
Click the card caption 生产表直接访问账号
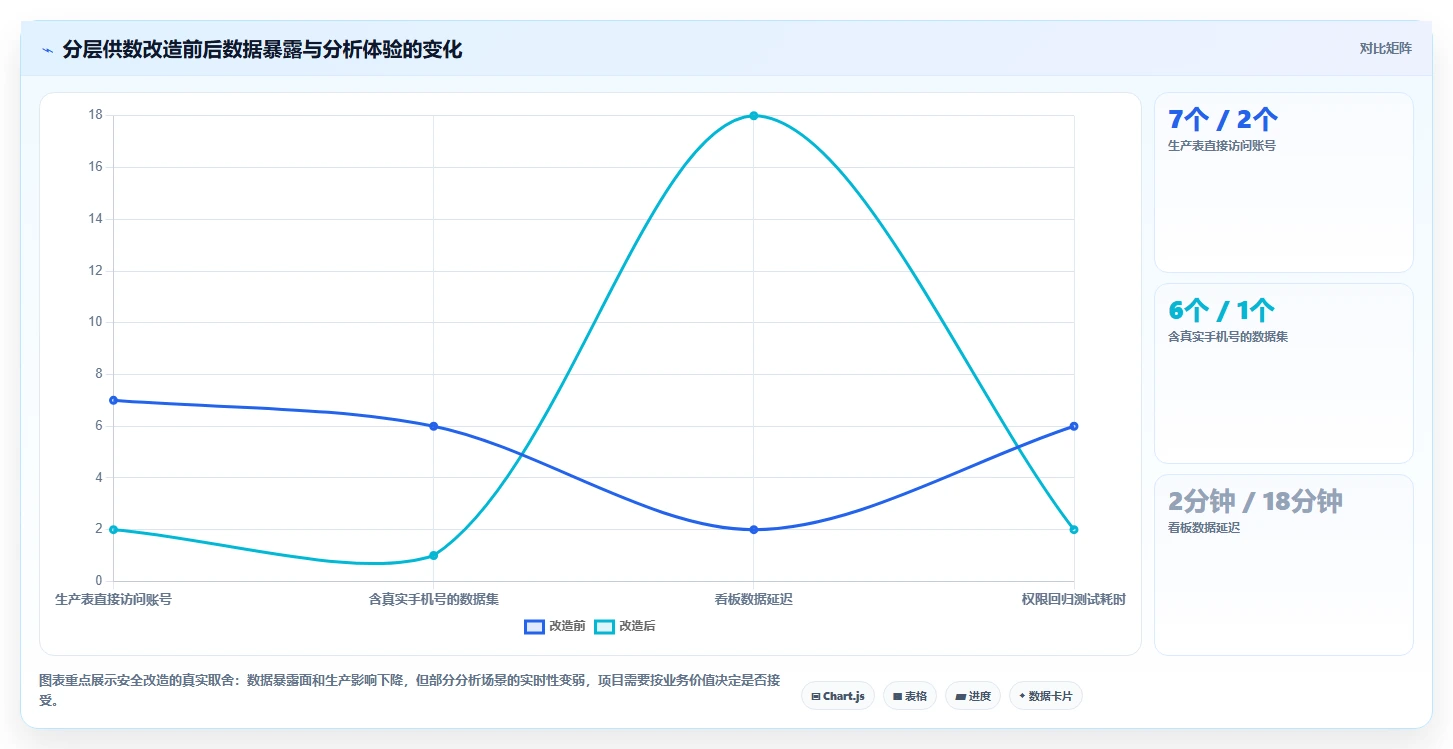click(x=1221, y=146)
